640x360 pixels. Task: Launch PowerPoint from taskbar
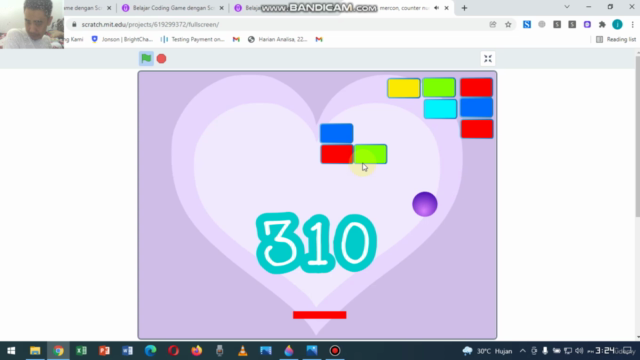[104, 351]
